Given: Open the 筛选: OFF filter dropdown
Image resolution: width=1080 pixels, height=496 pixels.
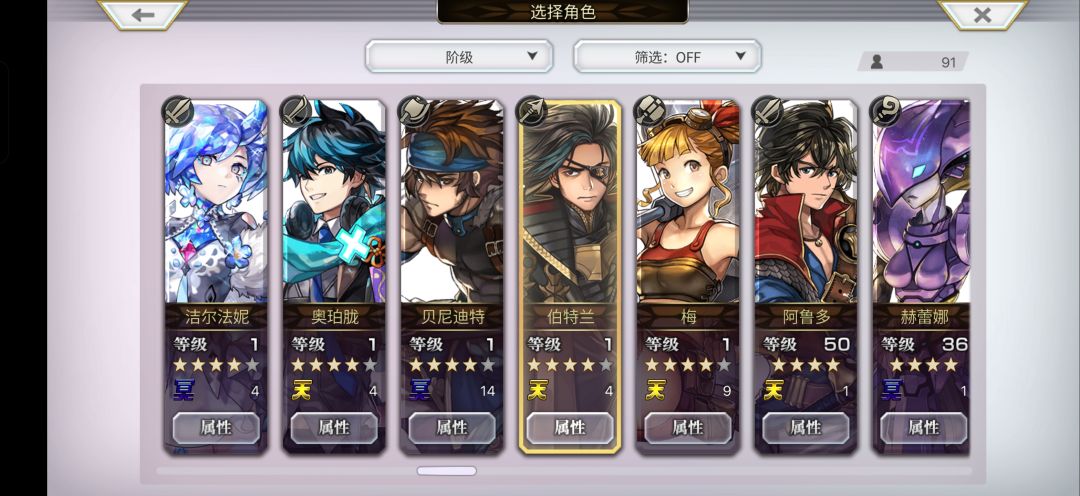Looking at the screenshot, I should [667, 56].
